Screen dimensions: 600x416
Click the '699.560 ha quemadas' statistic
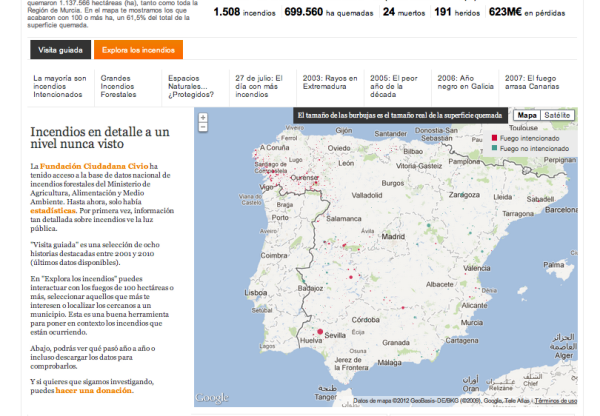[x=329, y=12]
